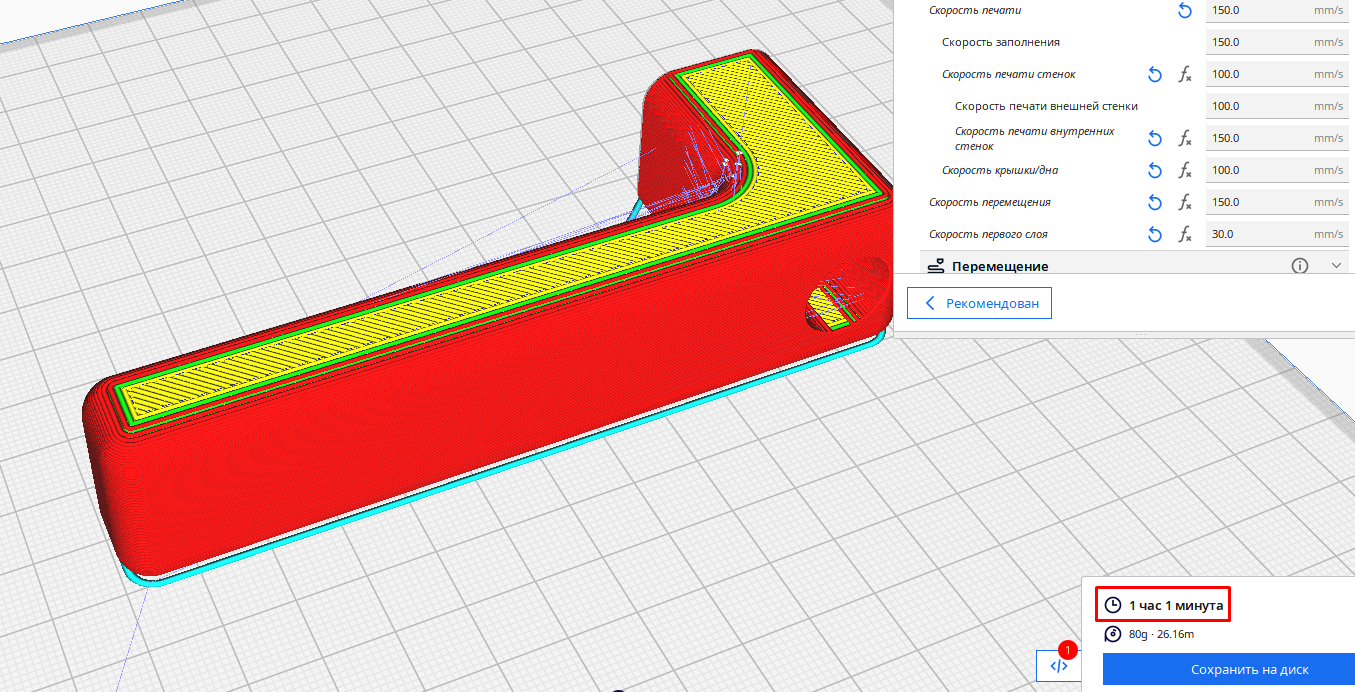This screenshot has height=692, width=1355.
Task: Select the Скорость первого слоя 30.0 field
Action: [1260, 234]
